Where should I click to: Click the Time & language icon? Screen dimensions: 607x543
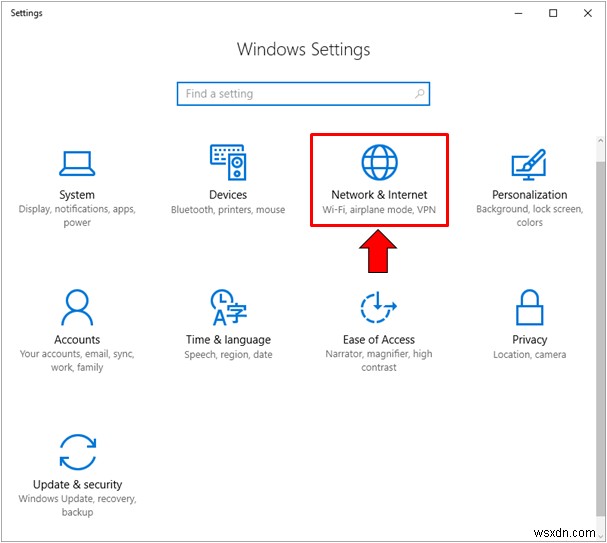(228, 307)
